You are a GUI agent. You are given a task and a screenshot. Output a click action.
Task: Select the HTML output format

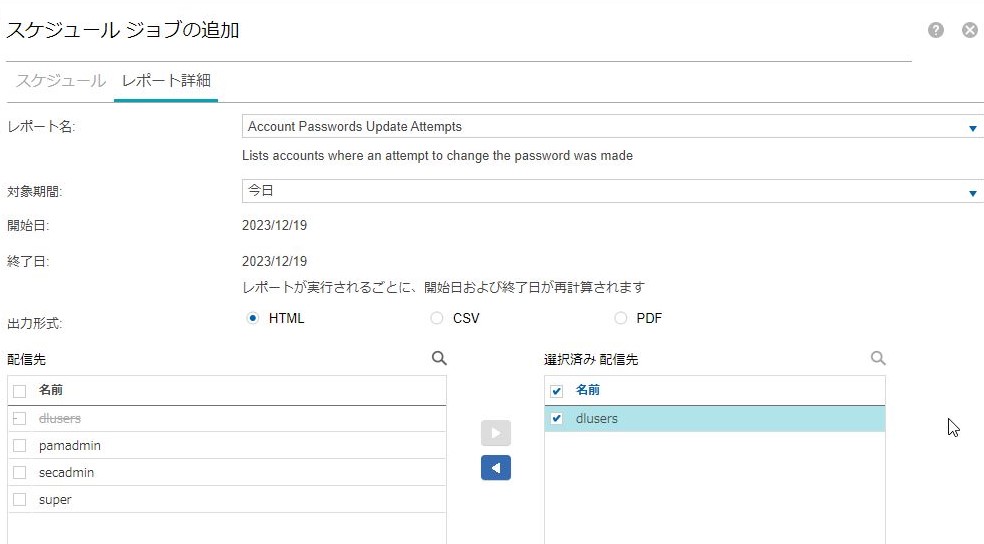[x=253, y=318]
